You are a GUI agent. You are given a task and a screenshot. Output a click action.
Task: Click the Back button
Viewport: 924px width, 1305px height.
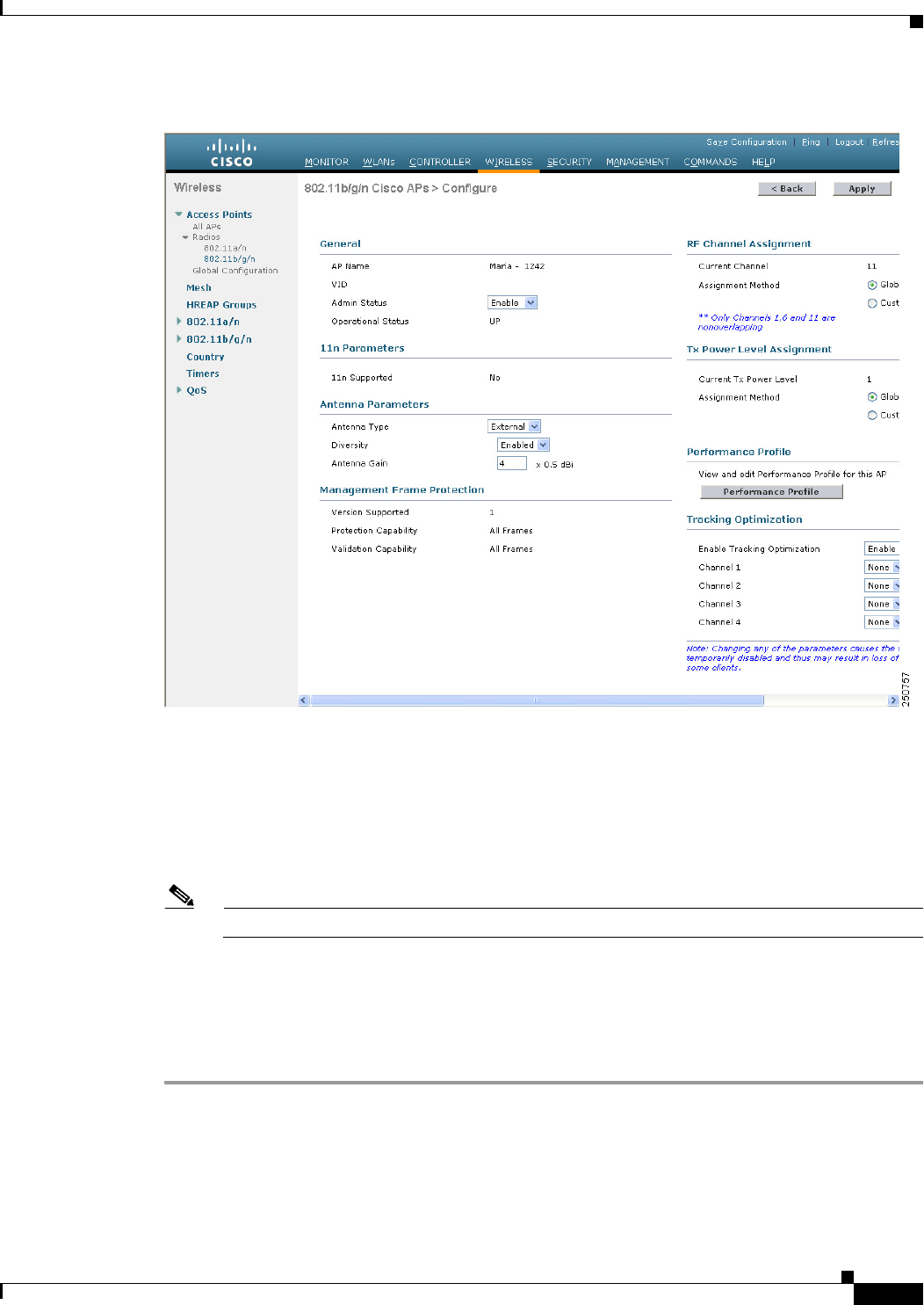[787, 189]
